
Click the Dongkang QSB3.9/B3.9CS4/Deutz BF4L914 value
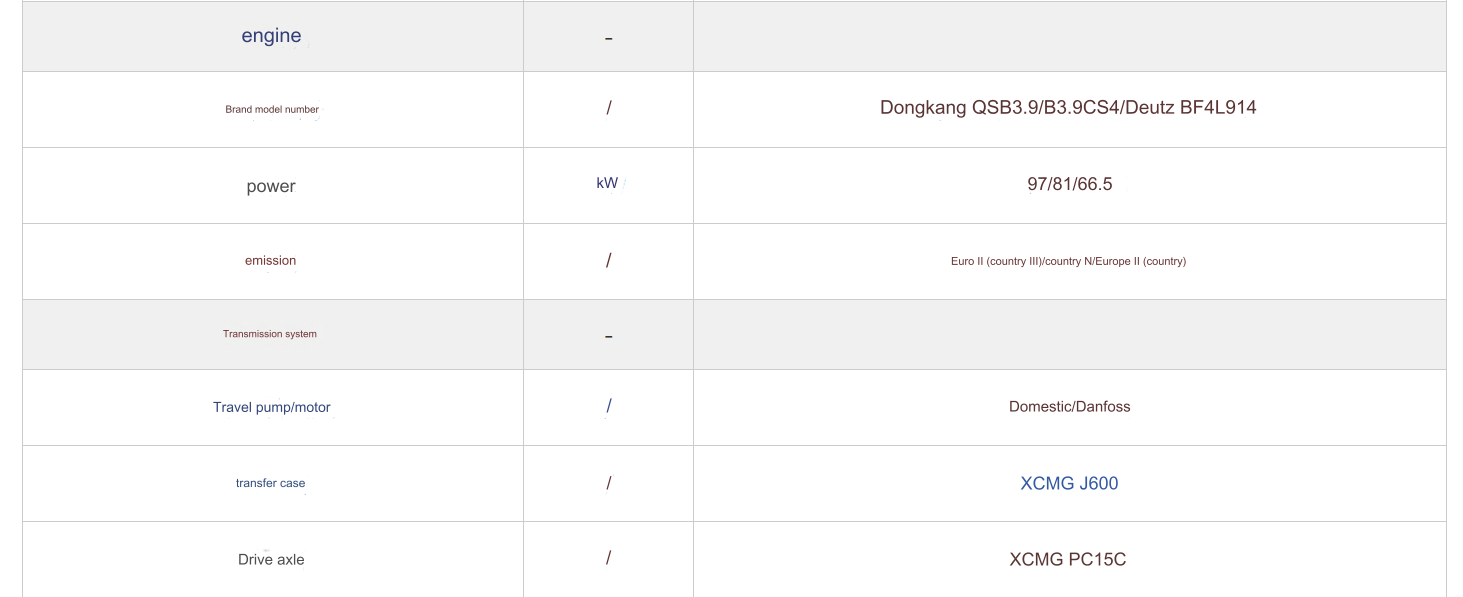pyautogui.click(x=1068, y=108)
